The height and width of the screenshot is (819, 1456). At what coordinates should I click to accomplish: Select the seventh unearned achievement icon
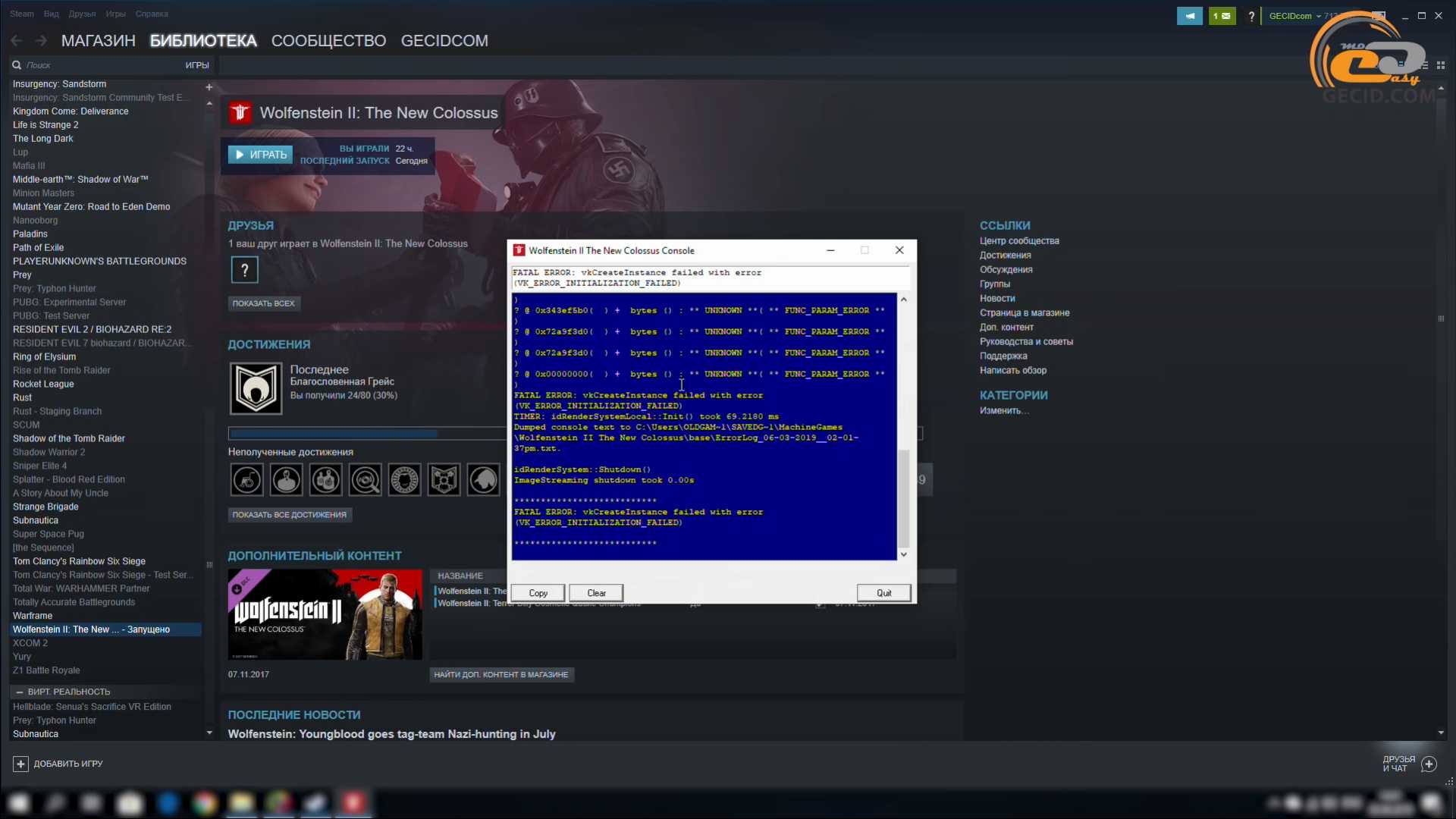(x=484, y=480)
